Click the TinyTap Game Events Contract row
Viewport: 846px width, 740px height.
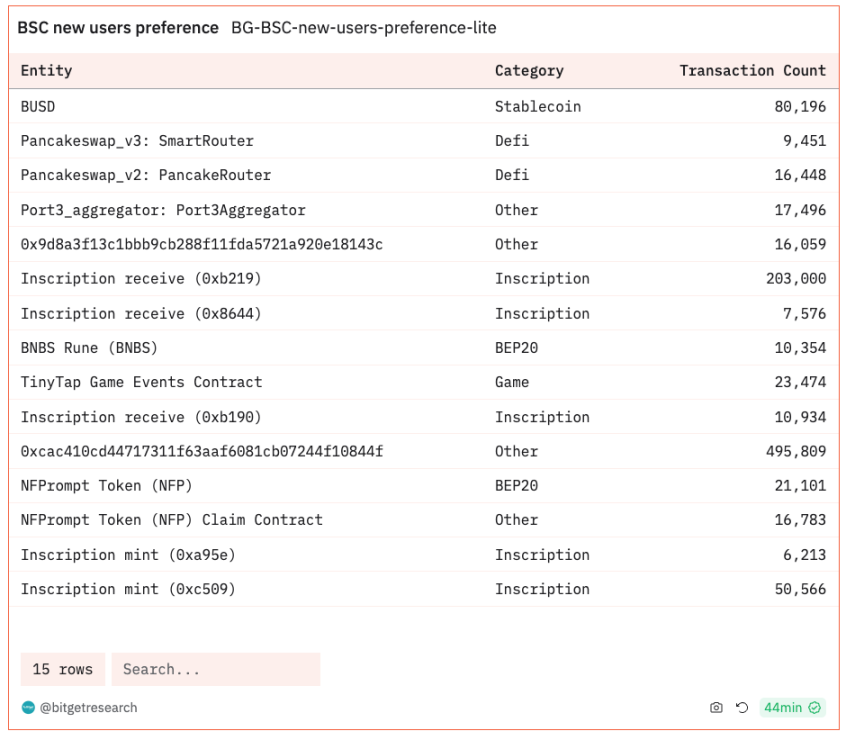coord(141,382)
